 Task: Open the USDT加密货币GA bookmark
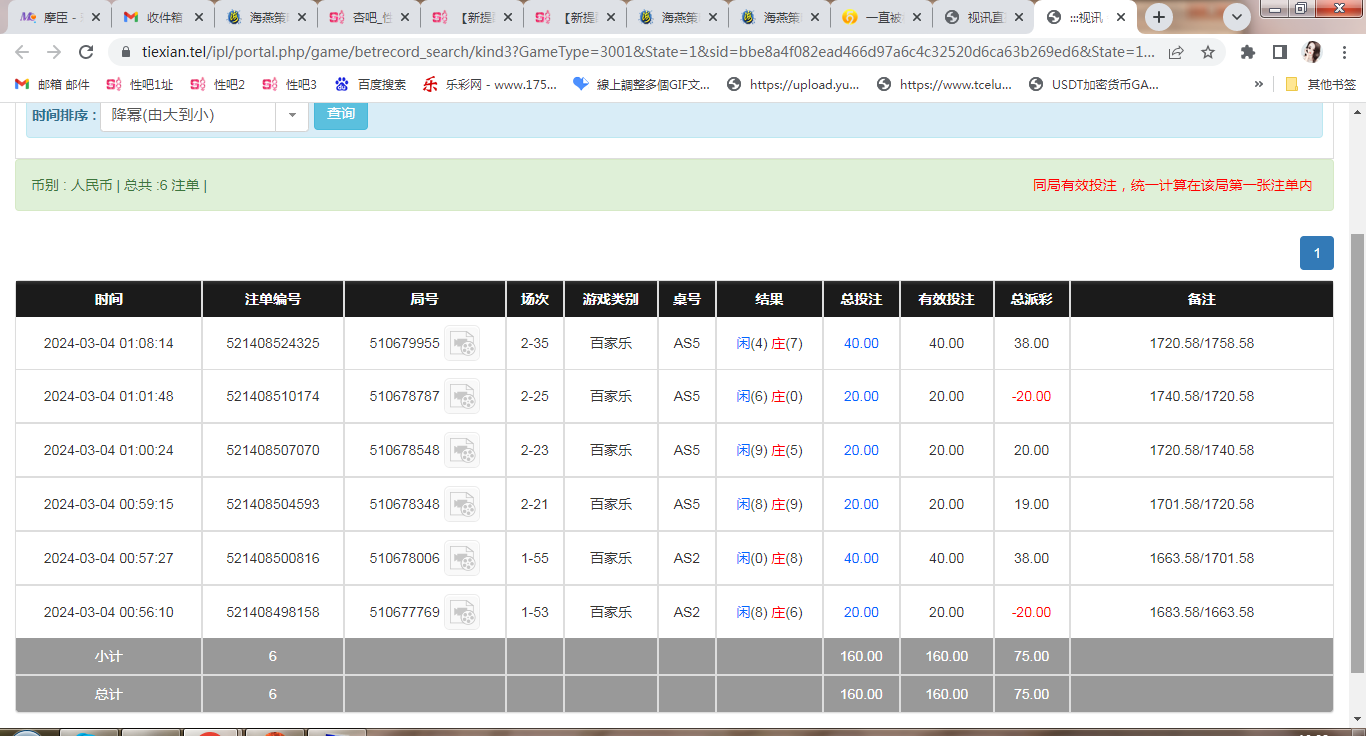pos(1094,85)
